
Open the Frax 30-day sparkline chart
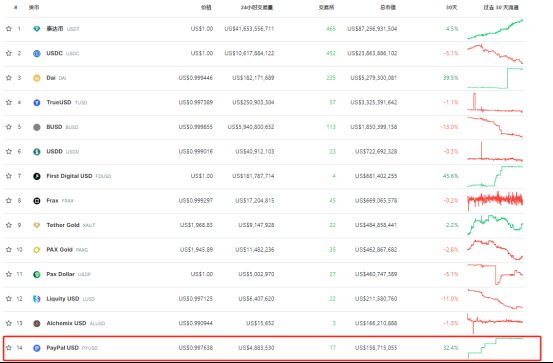[495, 201]
